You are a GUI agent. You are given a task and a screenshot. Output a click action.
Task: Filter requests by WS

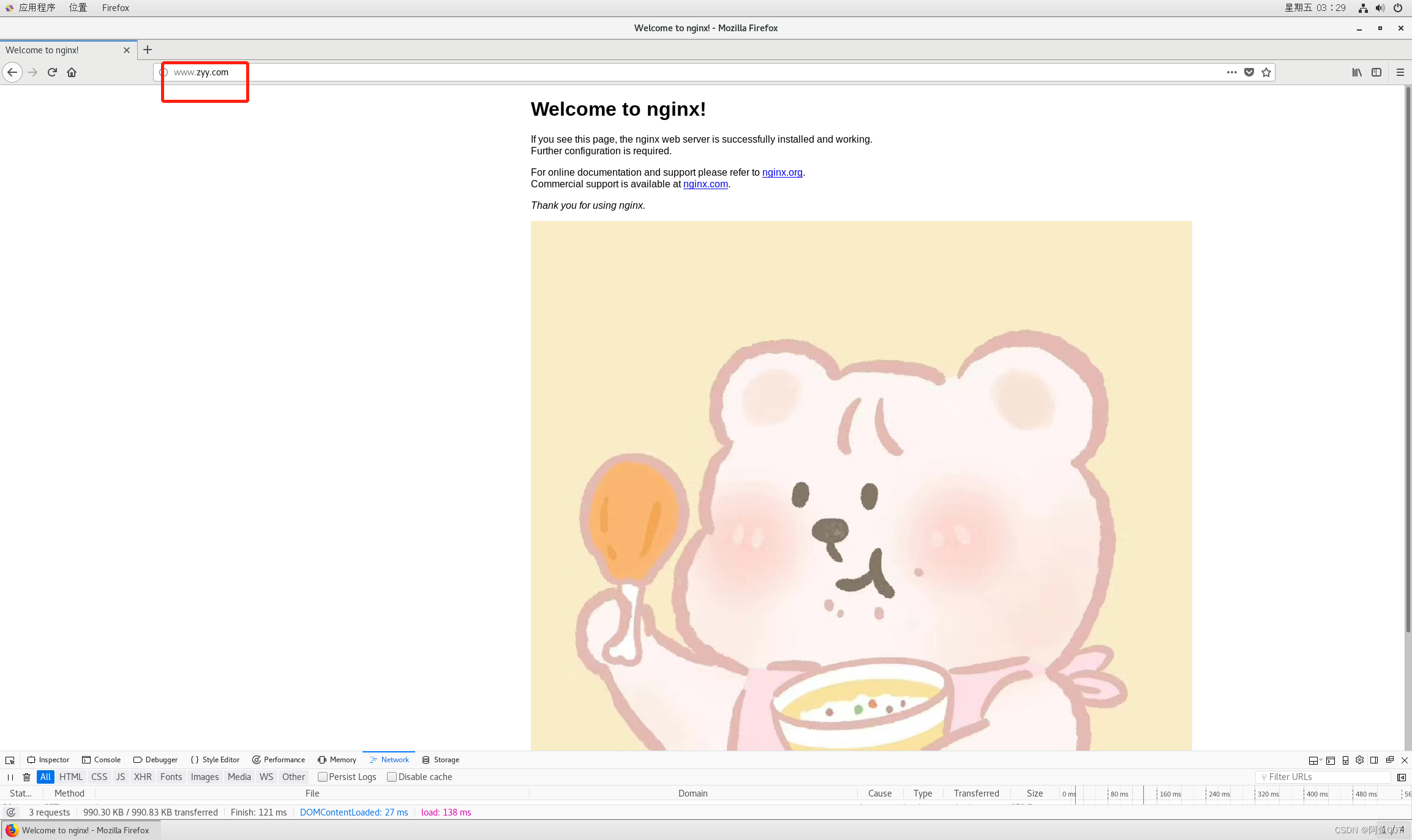(x=266, y=777)
